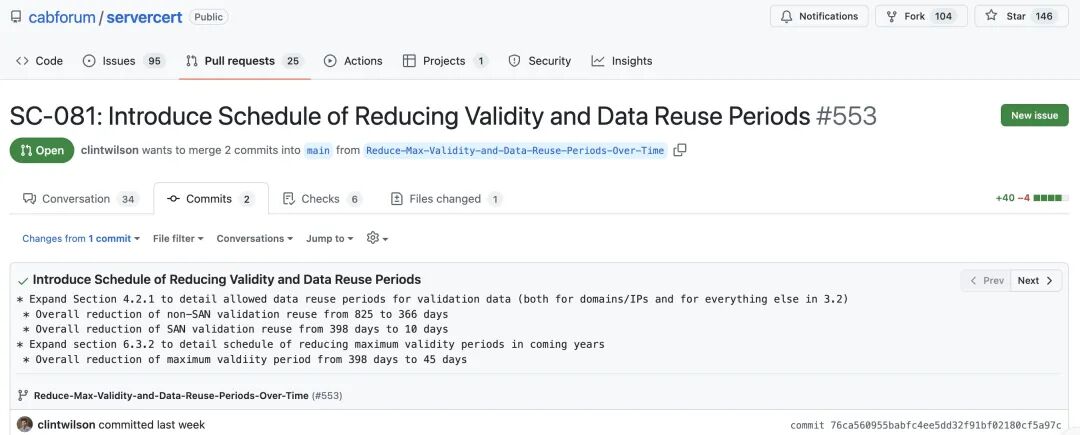Click the copy branch name icon
Screen dimensions: 1080x435
(680, 150)
